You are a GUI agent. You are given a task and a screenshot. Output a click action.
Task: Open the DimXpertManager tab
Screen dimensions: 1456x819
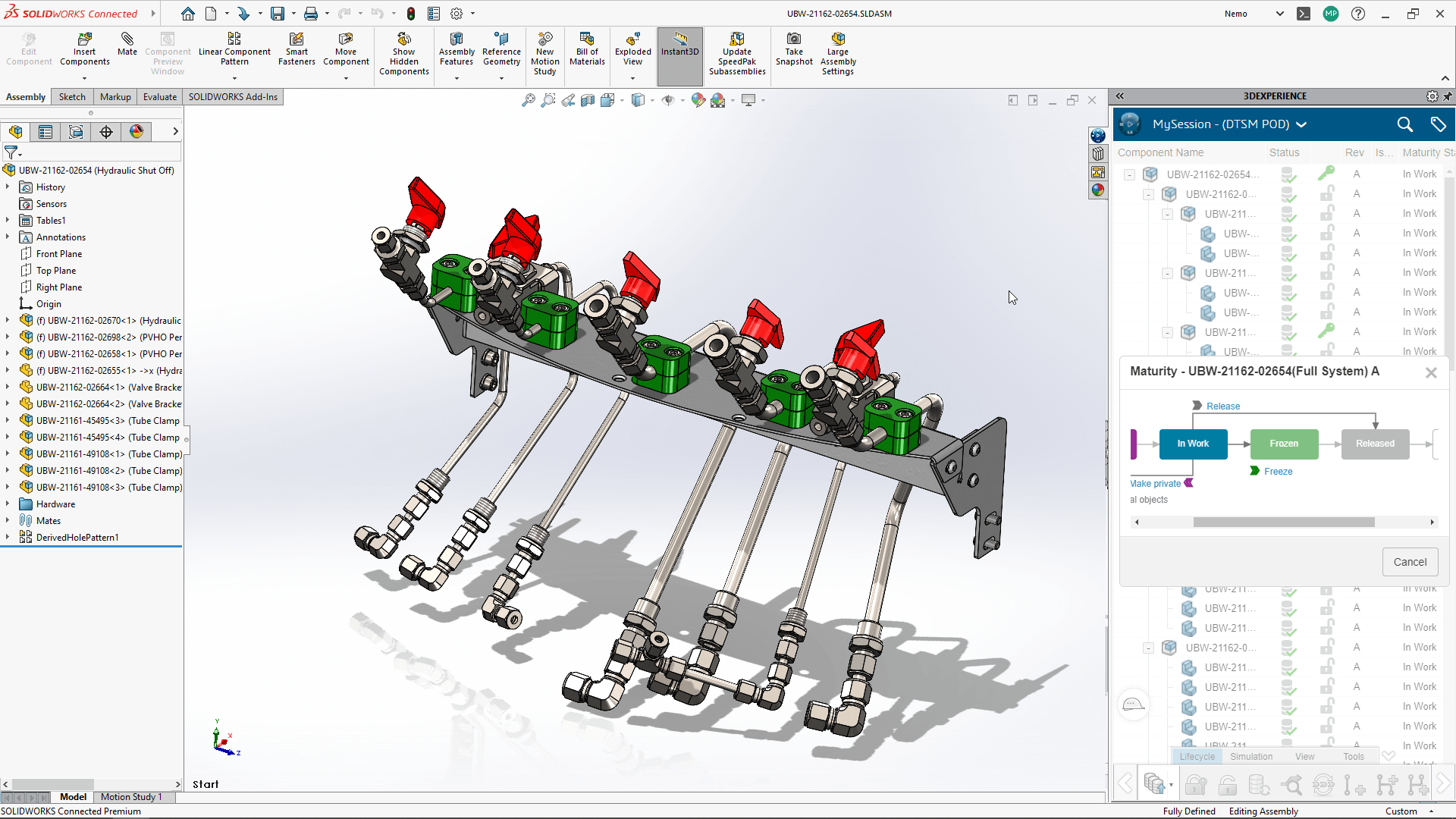click(x=106, y=132)
